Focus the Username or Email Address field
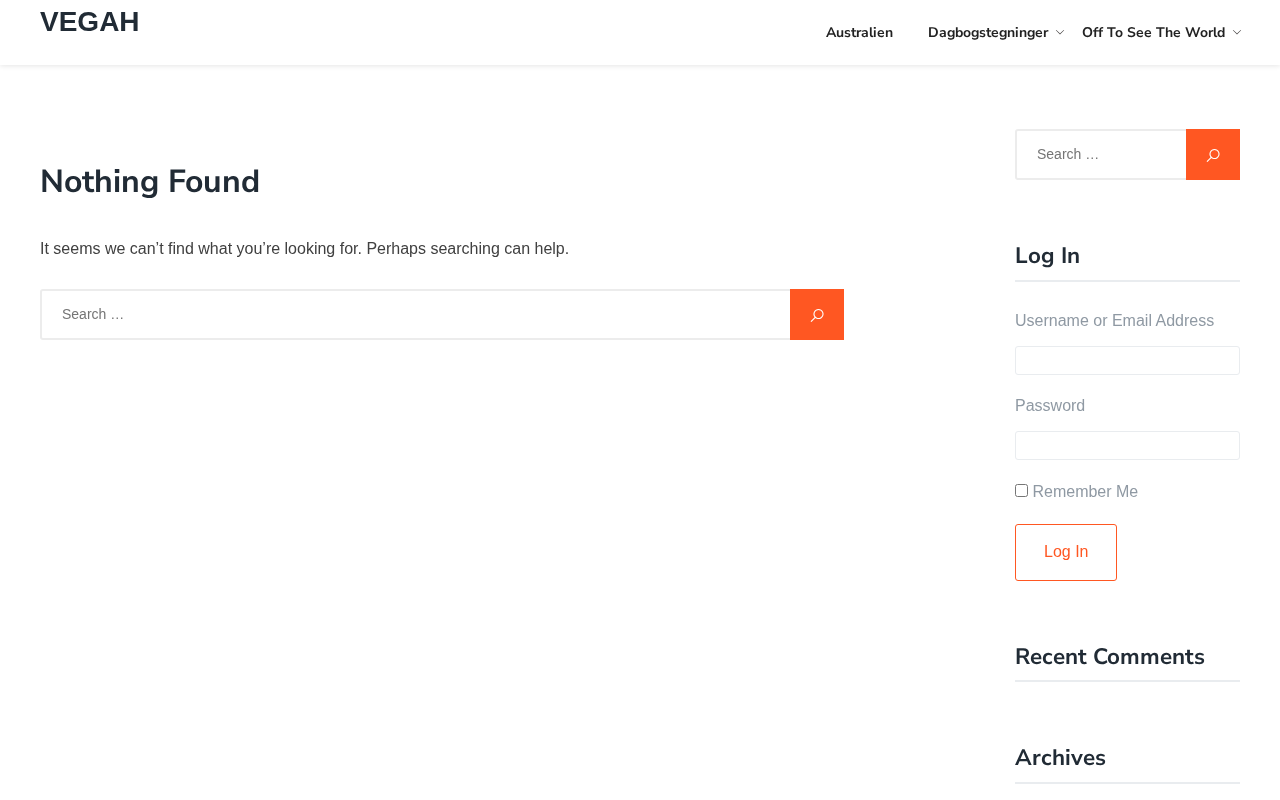Image resolution: width=1280 pixels, height=800 pixels. pos(1127,361)
